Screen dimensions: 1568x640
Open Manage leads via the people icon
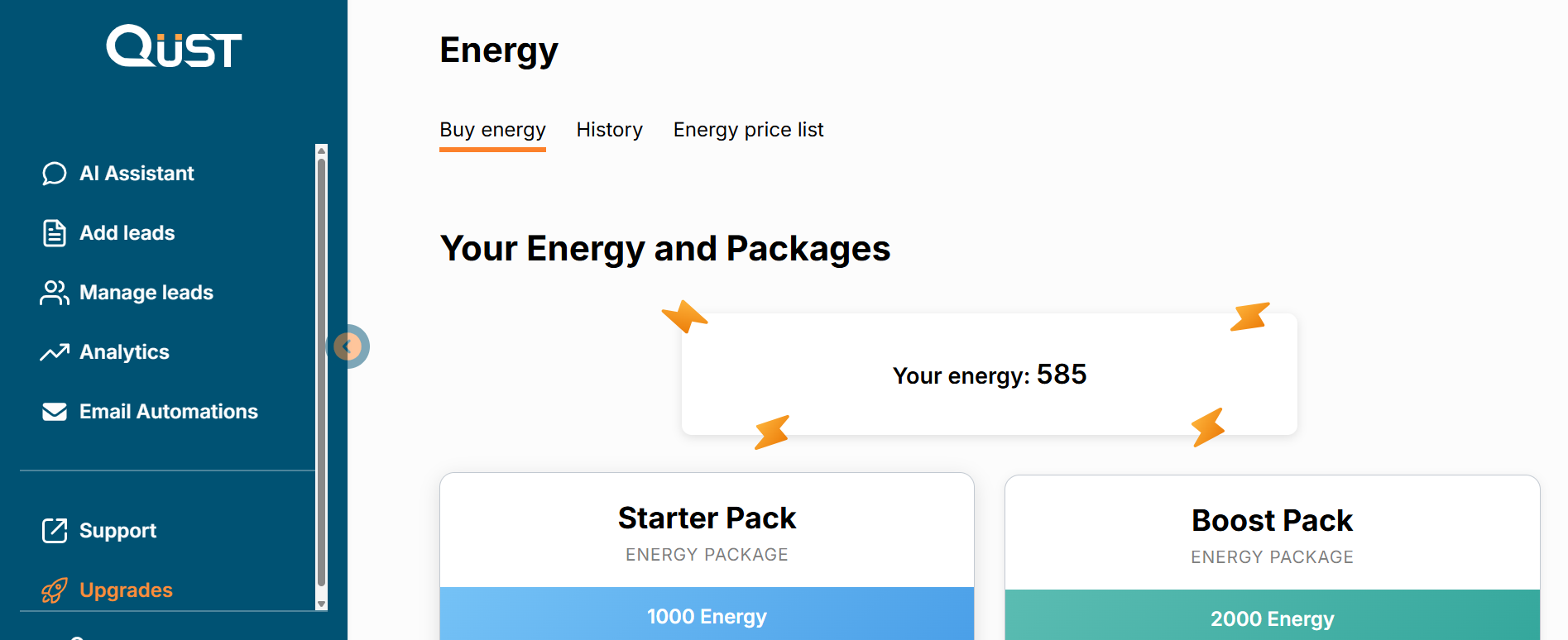55,293
